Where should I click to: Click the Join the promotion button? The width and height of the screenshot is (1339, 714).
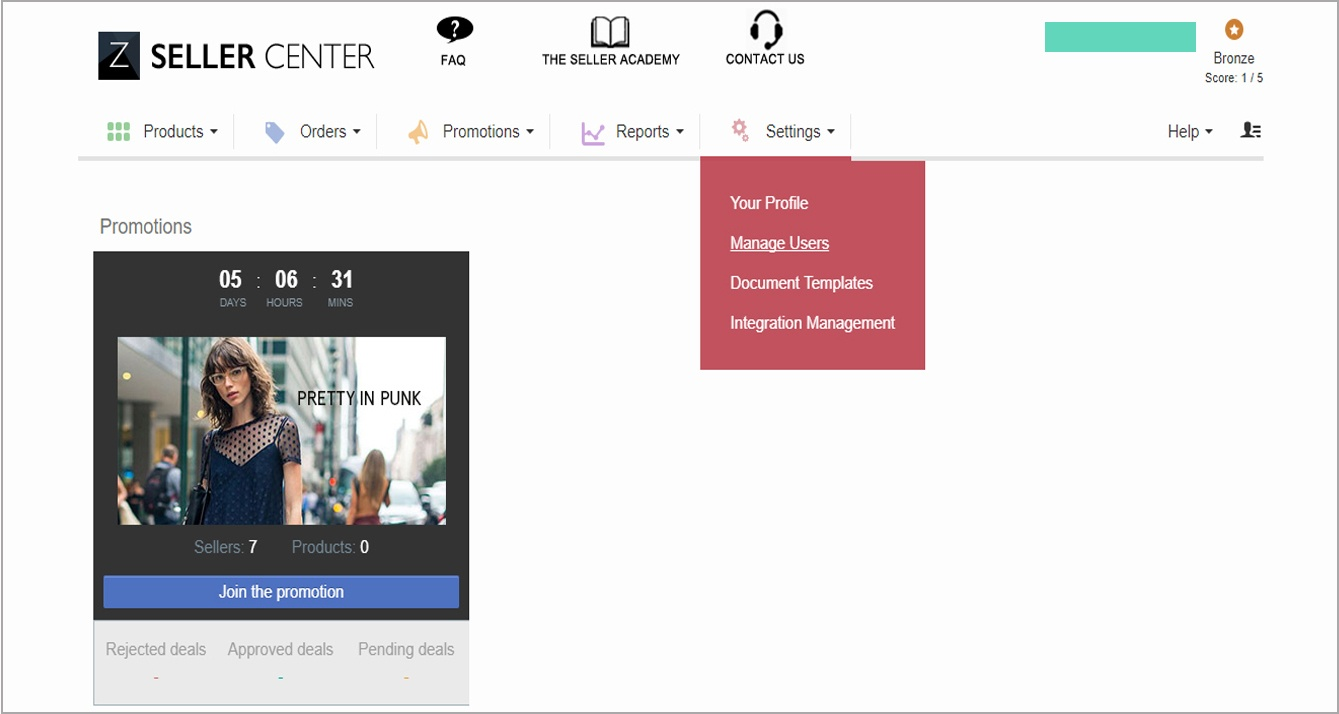(x=281, y=592)
